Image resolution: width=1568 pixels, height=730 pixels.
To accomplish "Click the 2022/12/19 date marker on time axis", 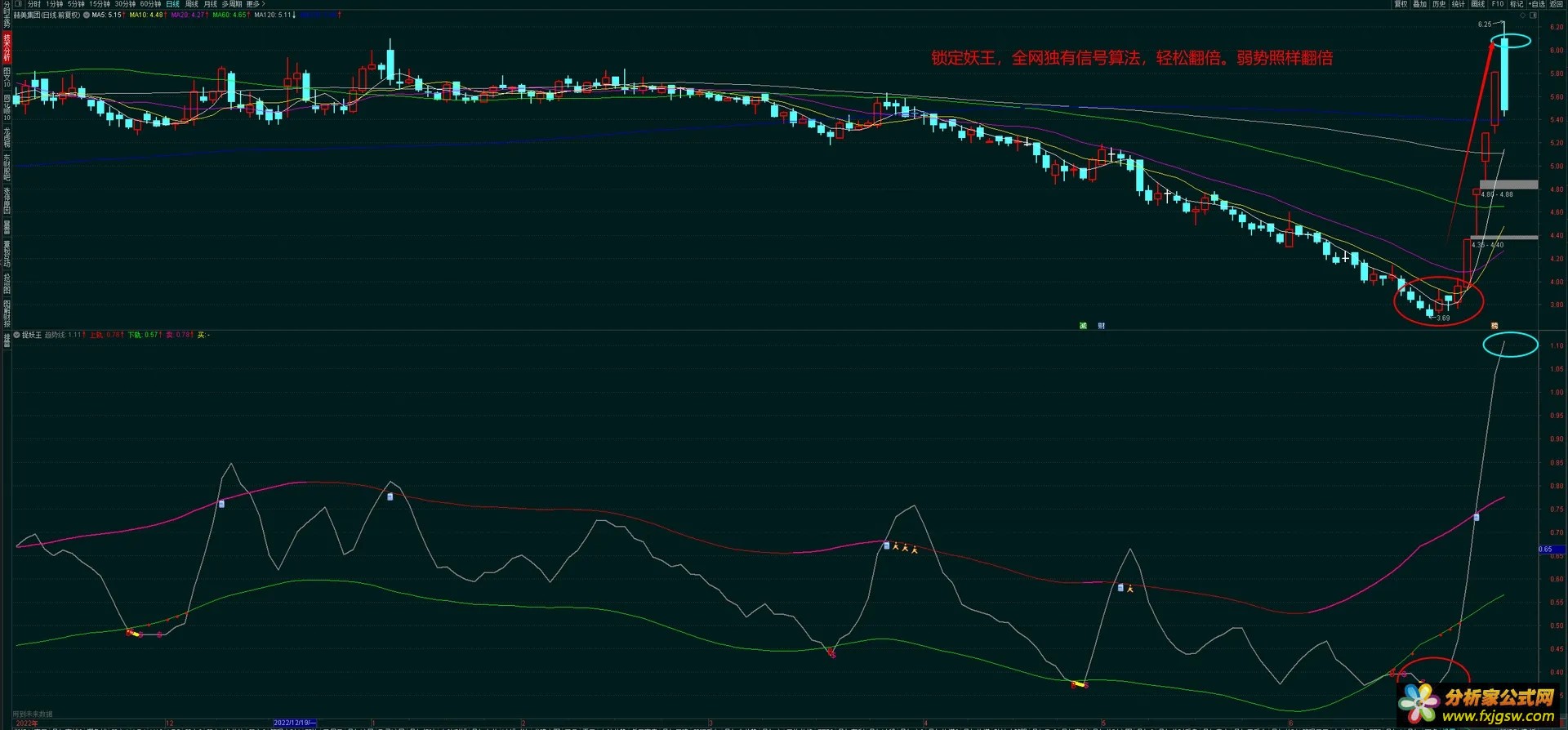I will tap(295, 723).
